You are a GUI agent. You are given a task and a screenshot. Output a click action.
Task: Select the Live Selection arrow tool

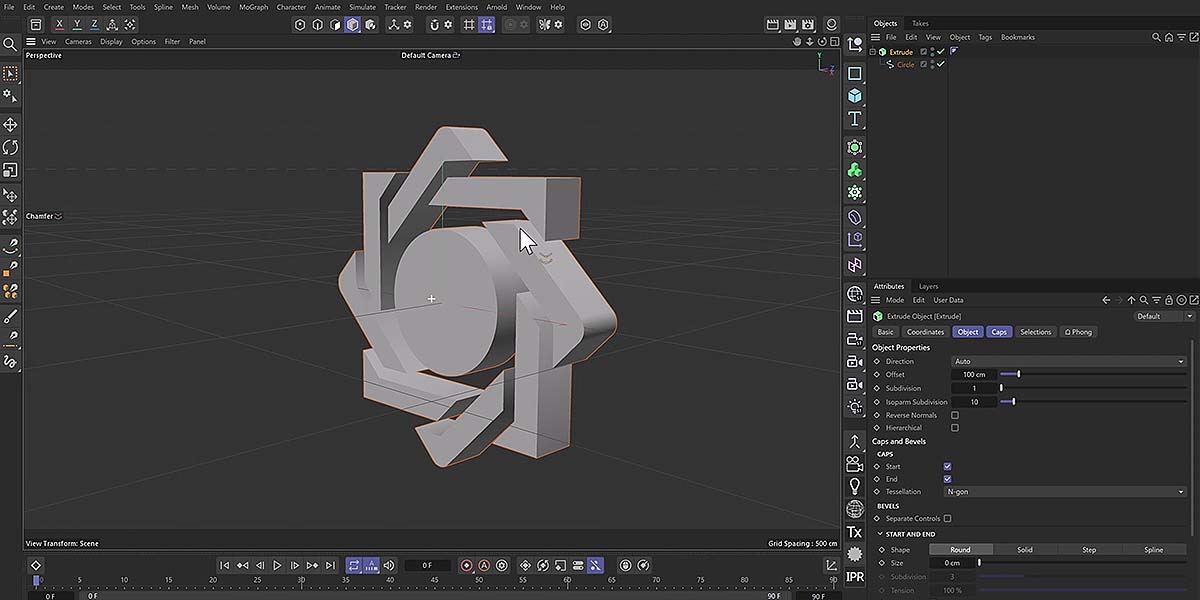click(x=10, y=74)
